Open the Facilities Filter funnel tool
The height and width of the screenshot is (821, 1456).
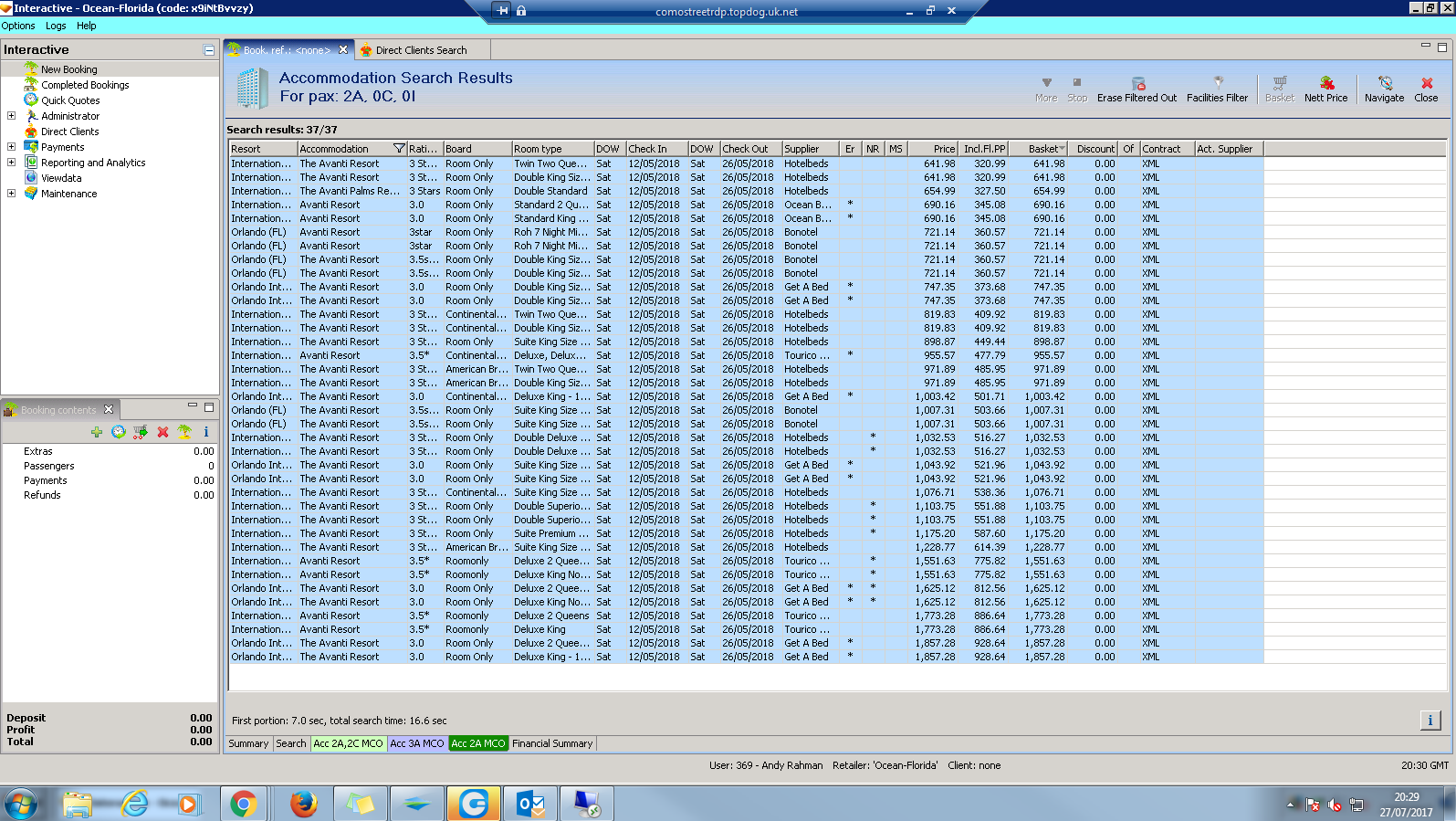(x=1217, y=89)
